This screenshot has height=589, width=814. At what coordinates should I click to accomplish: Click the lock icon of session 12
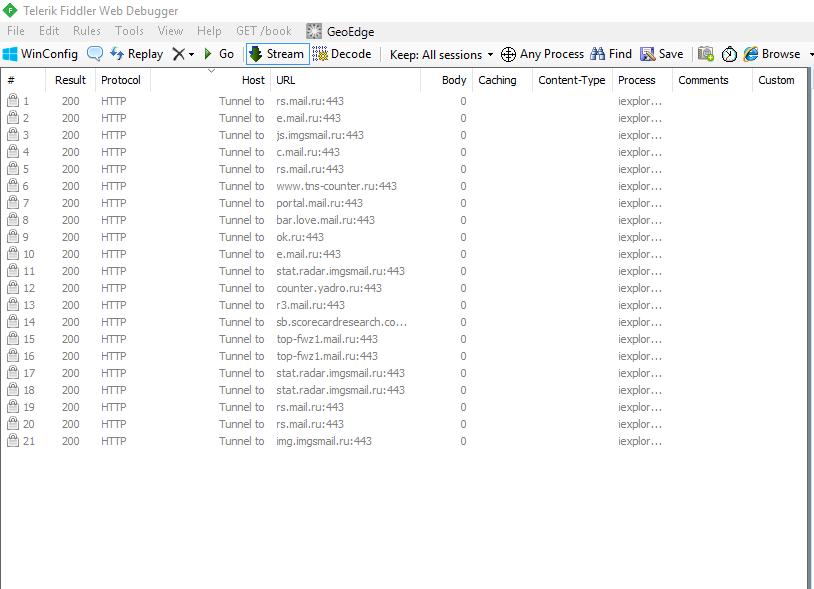coord(13,288)
